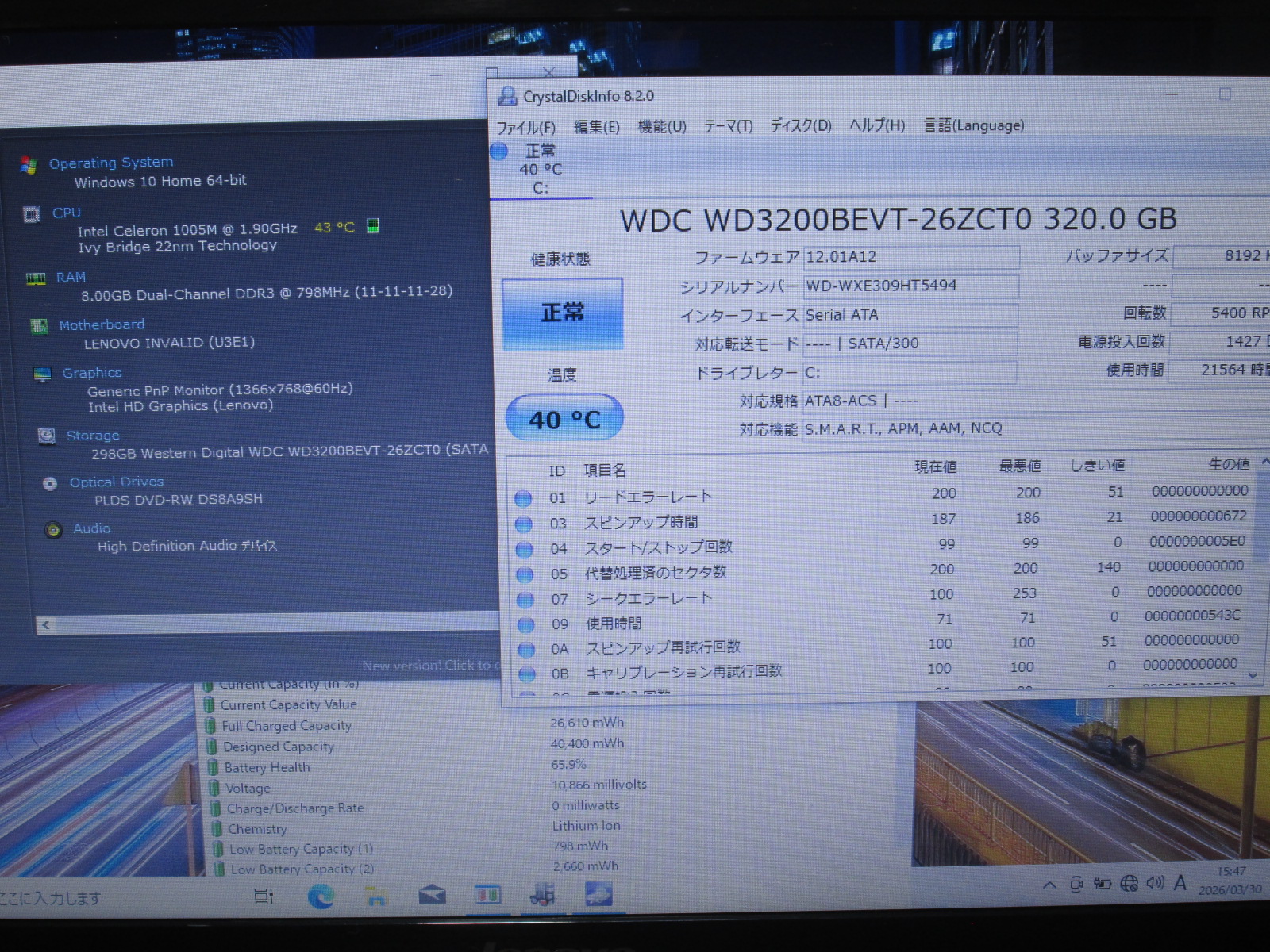This screenshot has height=952, width=1270.
Task: Click the 正常 health status button
Action: 562,313
